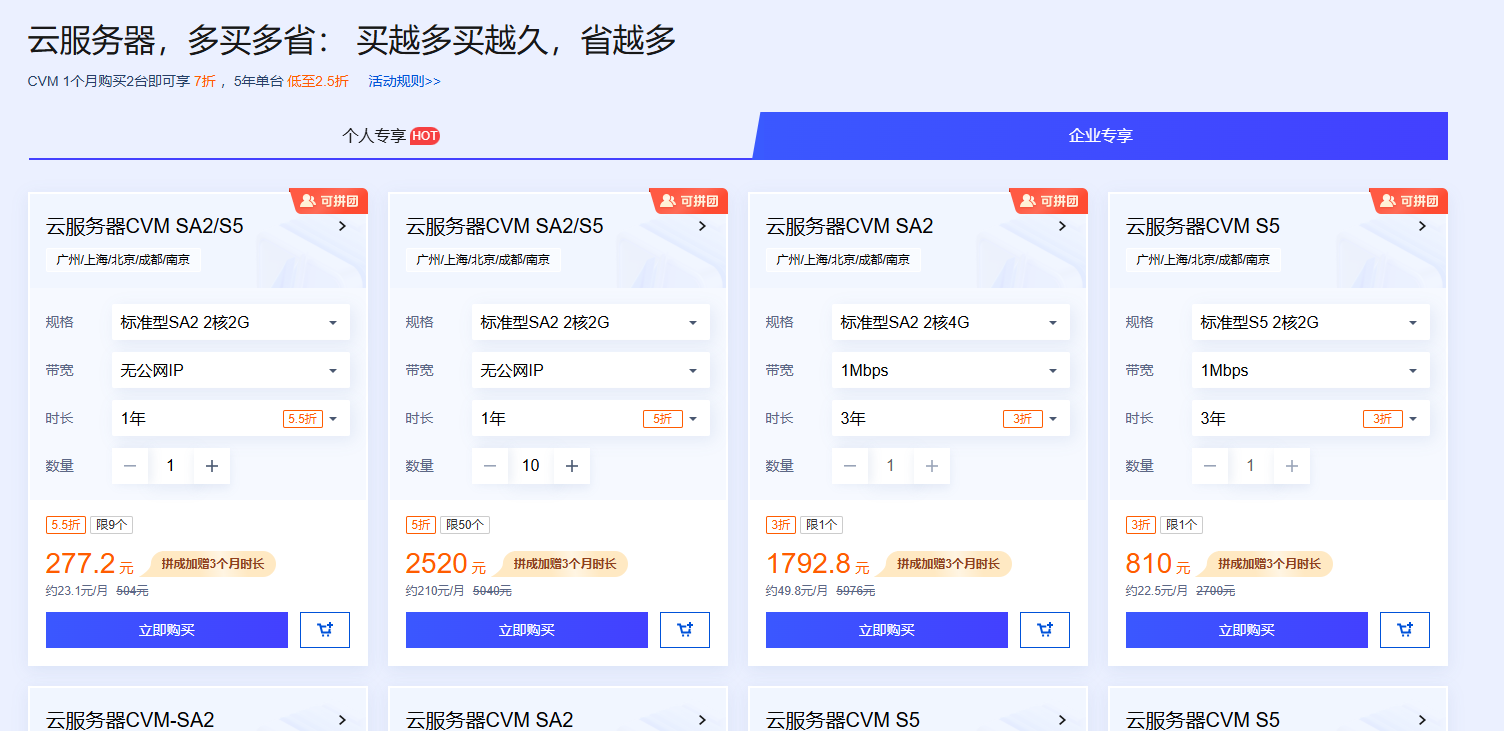
Task: Click 立即购买 for the 2520元 server
Action: pos(527,630)
